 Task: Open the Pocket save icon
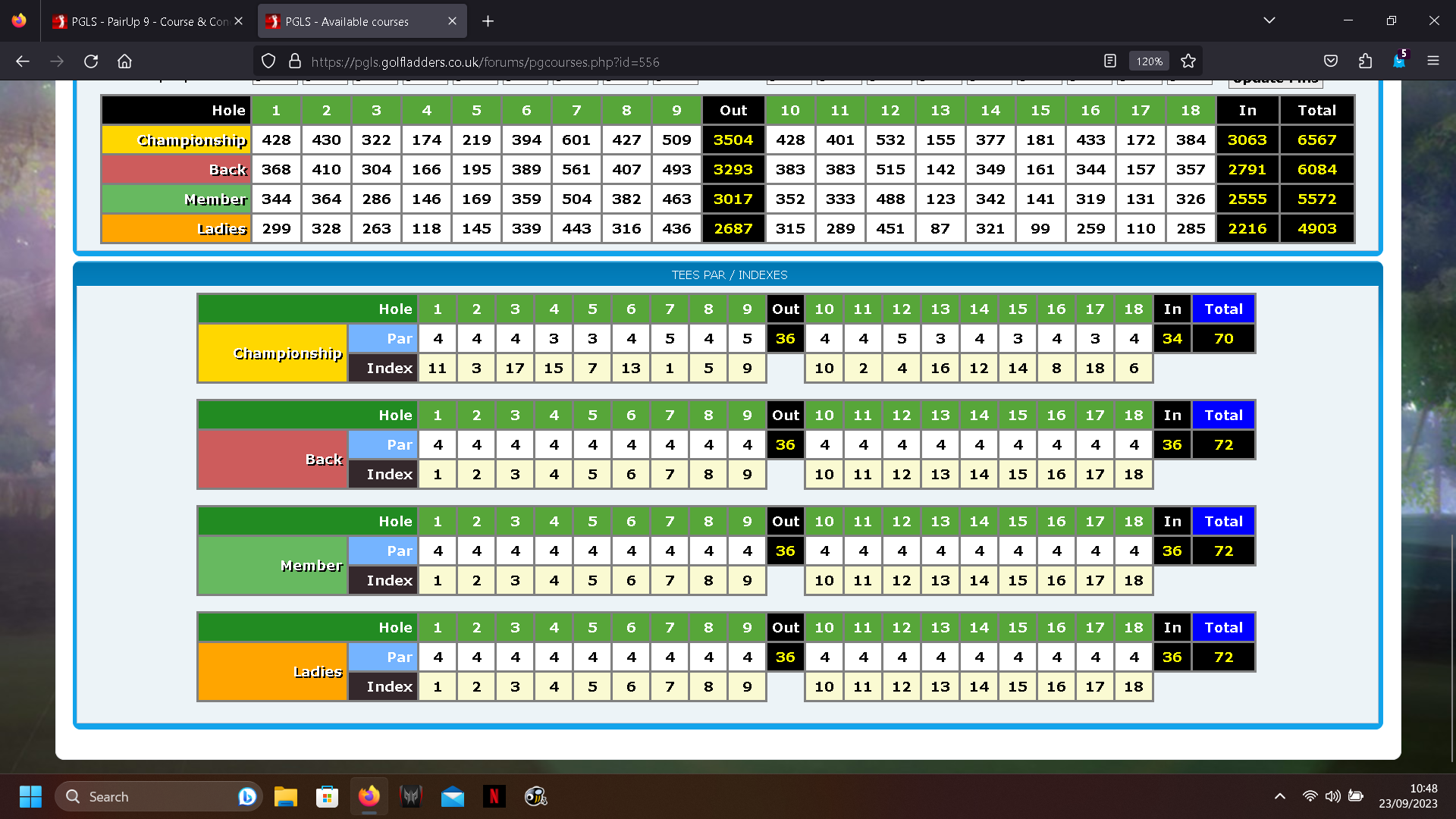1331,61
